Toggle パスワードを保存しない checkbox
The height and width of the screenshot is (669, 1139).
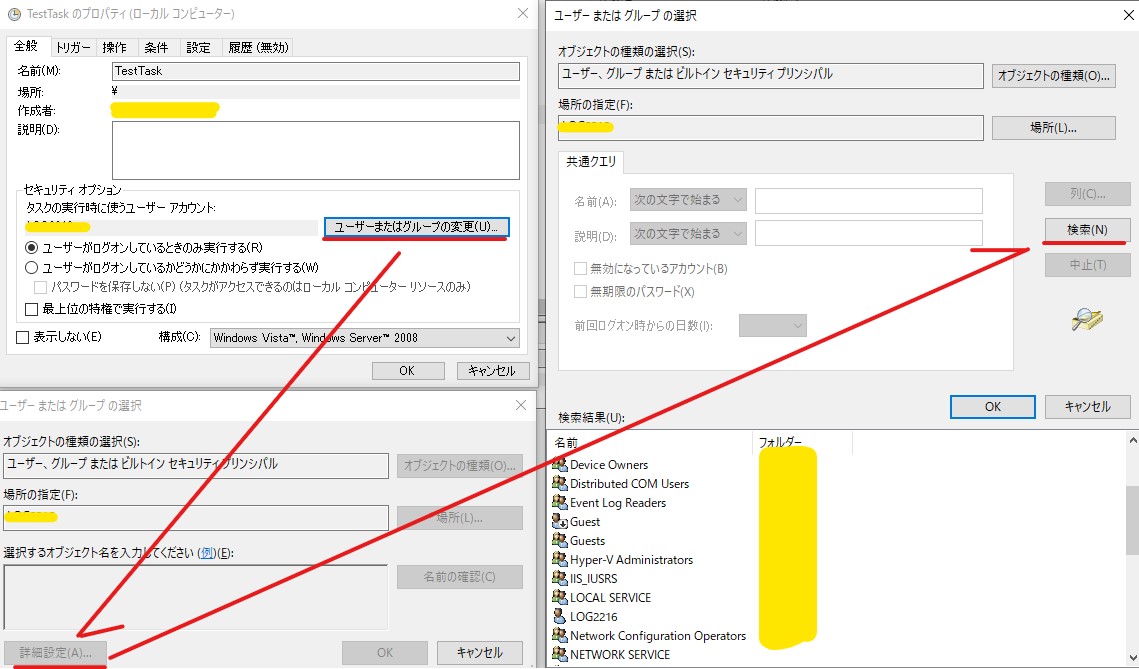click(x=41, y=287)
